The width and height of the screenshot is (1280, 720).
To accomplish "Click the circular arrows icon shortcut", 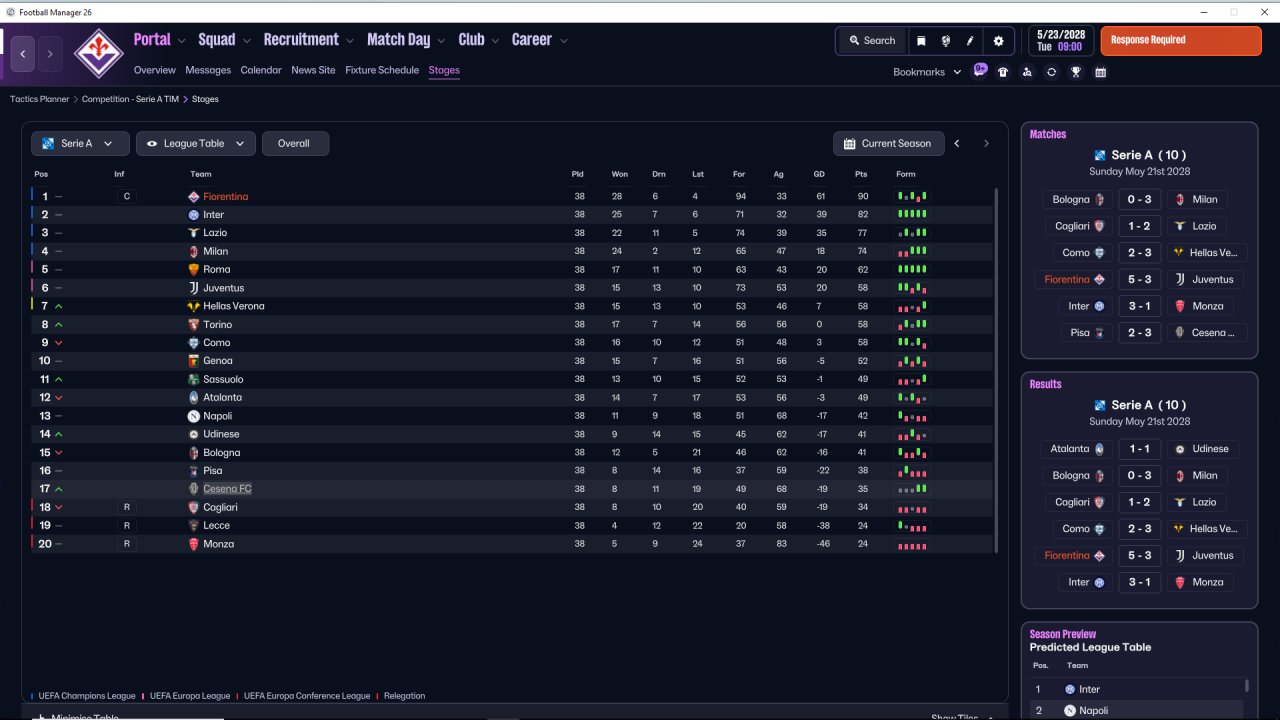I will tap(1051, 72).
